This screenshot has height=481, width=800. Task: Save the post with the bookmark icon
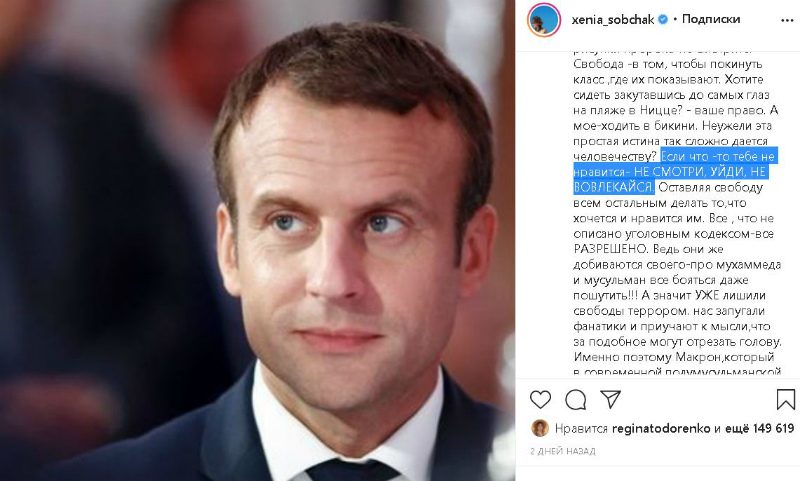[786, 399]
